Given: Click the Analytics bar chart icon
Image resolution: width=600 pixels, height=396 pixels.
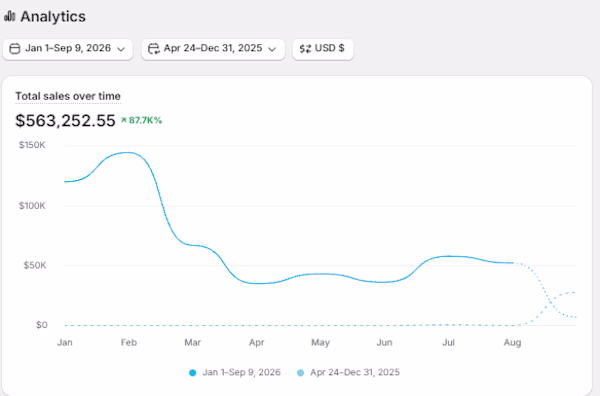Looking at the screenshot, I should tap(10, 16).
